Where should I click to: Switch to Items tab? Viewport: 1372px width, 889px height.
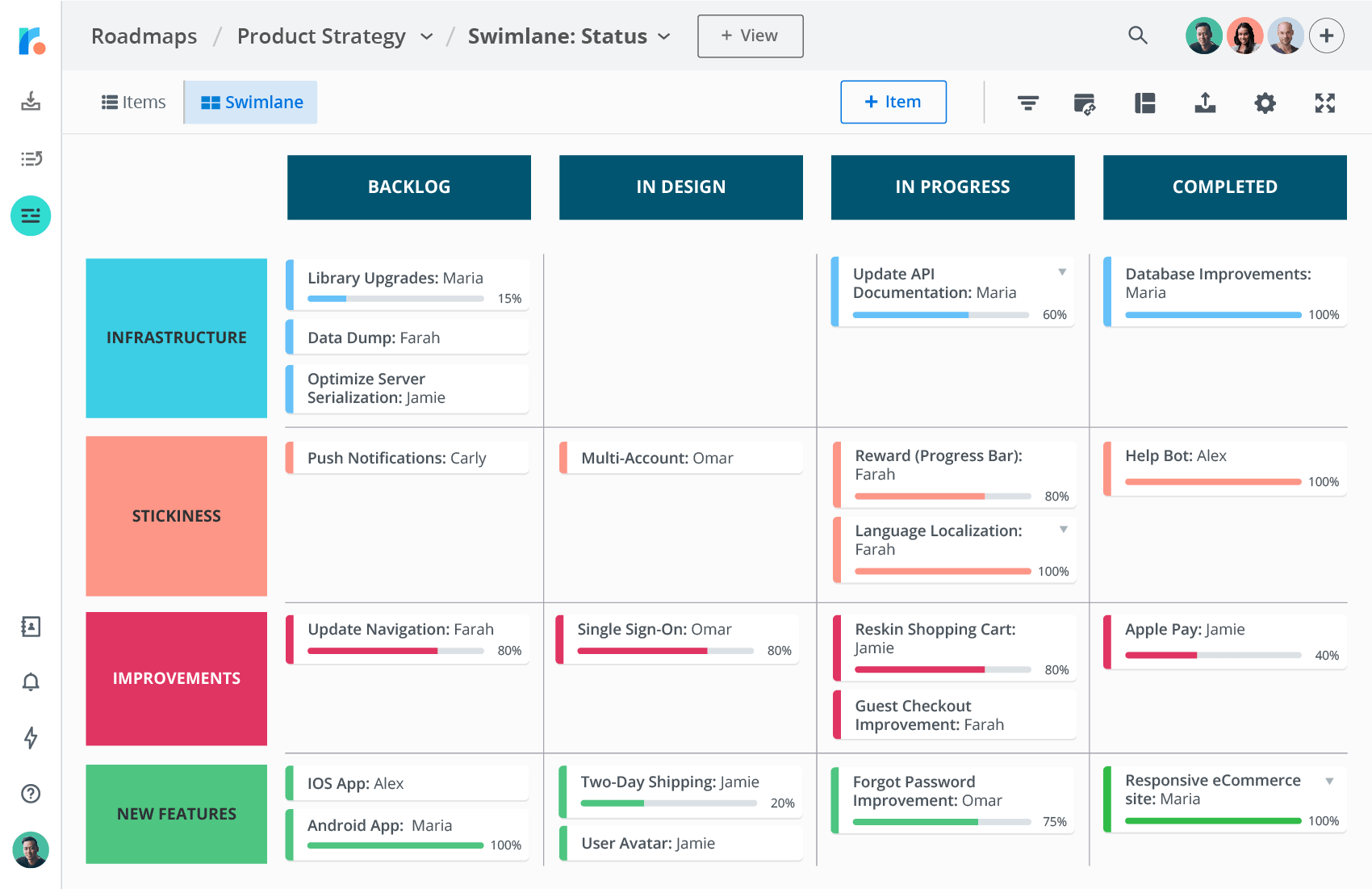(133, 103)
